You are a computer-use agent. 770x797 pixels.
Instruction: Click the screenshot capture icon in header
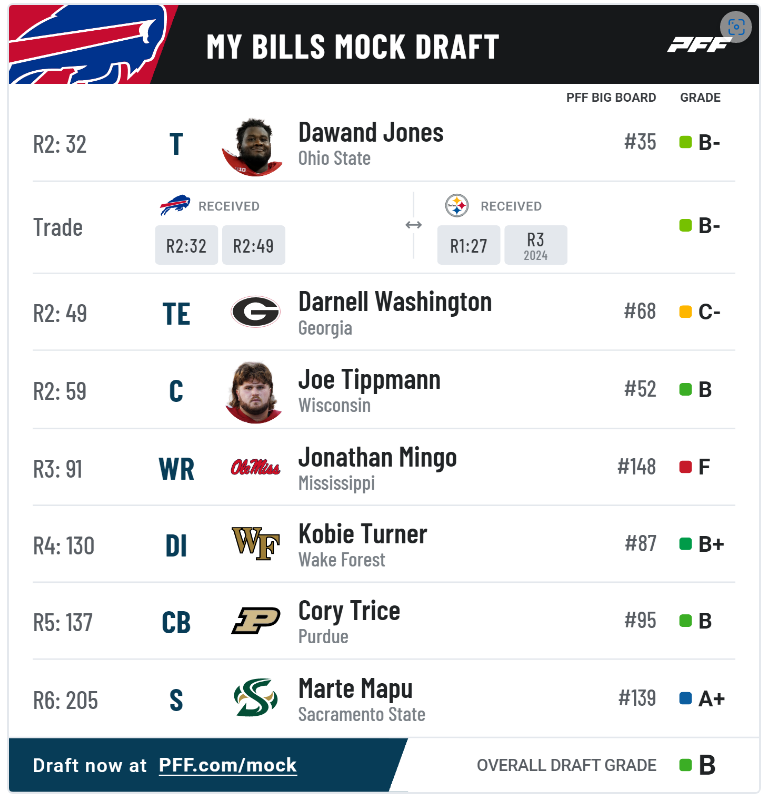[735, 27]
